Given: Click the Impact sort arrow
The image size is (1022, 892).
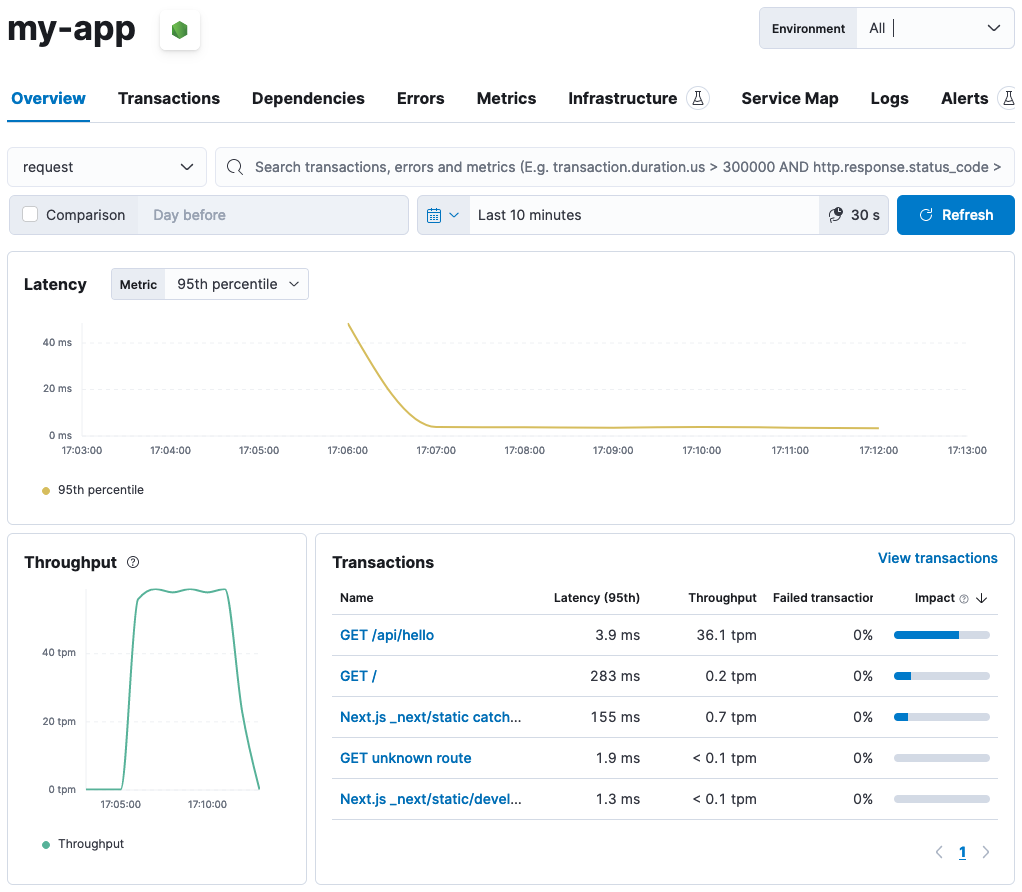Looking at the screenshot, I should coord(982,598).
